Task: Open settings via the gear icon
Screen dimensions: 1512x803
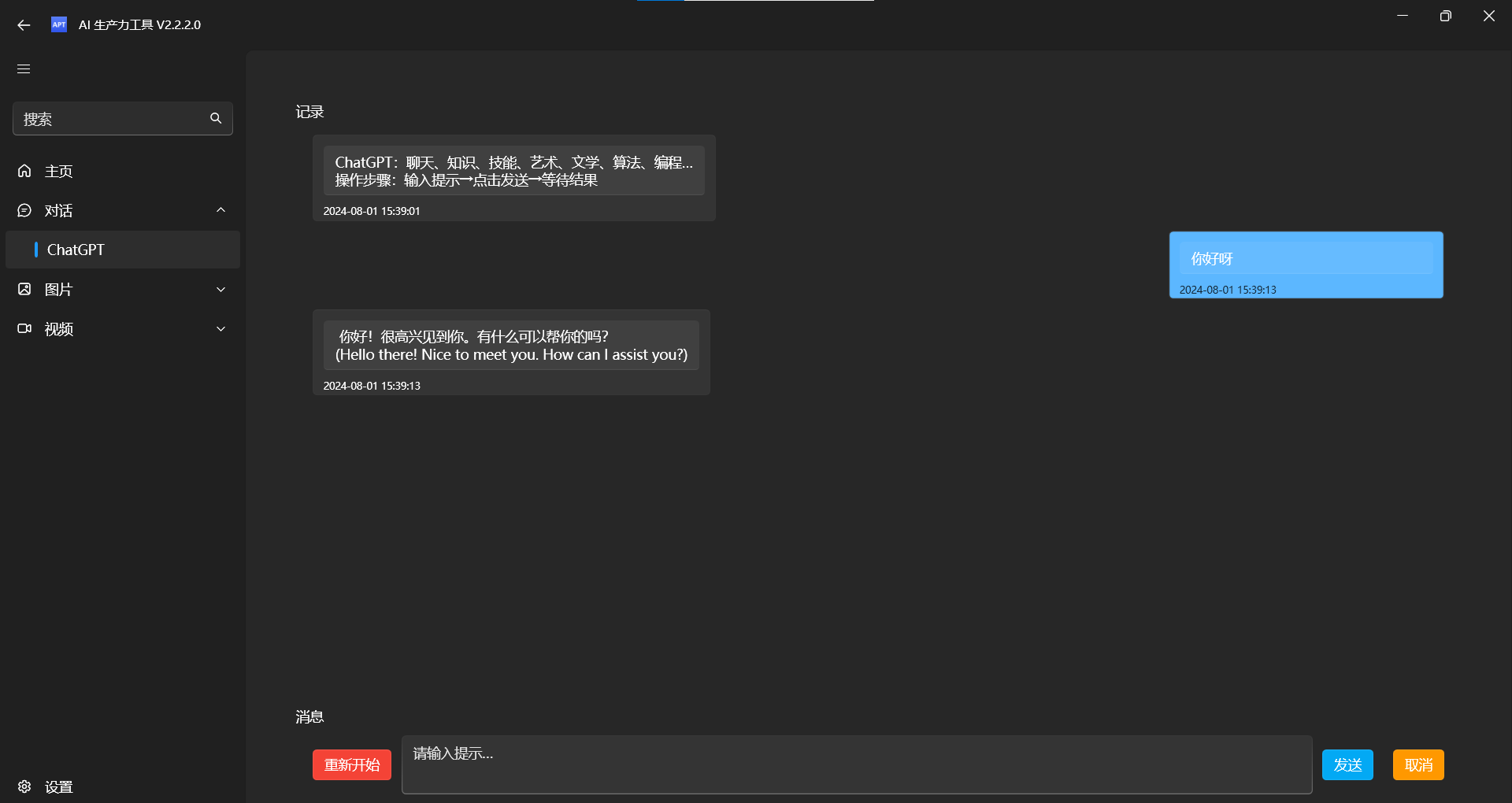Action: pos(24,786)
